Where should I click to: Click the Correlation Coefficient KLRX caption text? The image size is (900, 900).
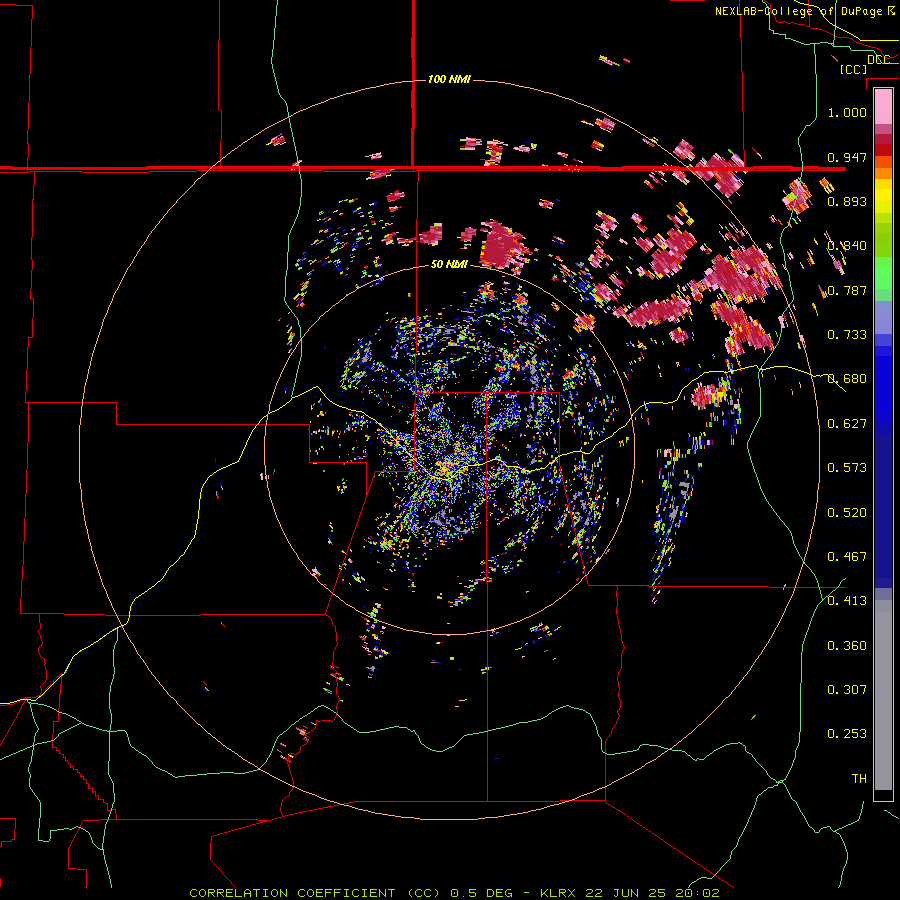coord(454,893)
